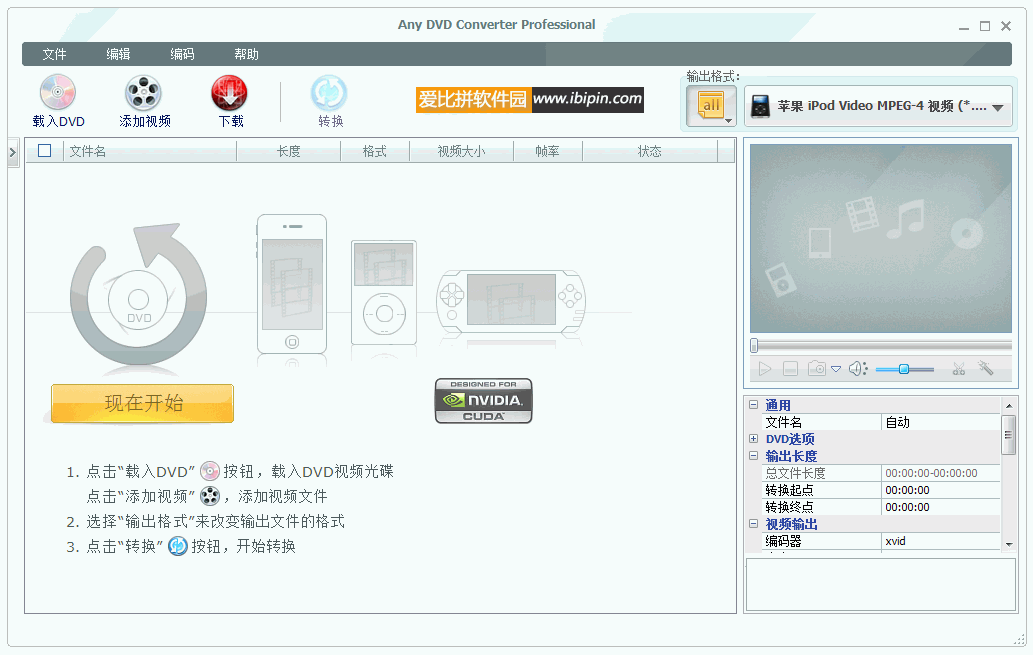Click the 总文件长度 value 00:00:00-00:00:00
Image resolution: width=1033 pixels, height=655 pixels.
(x=941, y=473)
